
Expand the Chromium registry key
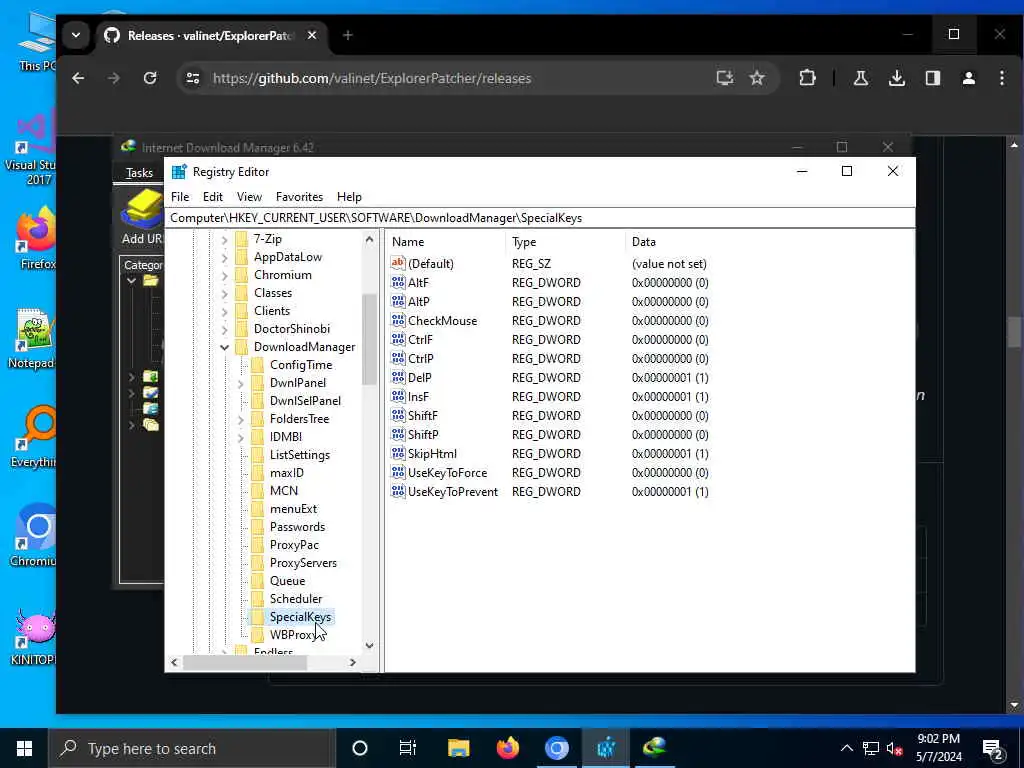pos(224,276)
